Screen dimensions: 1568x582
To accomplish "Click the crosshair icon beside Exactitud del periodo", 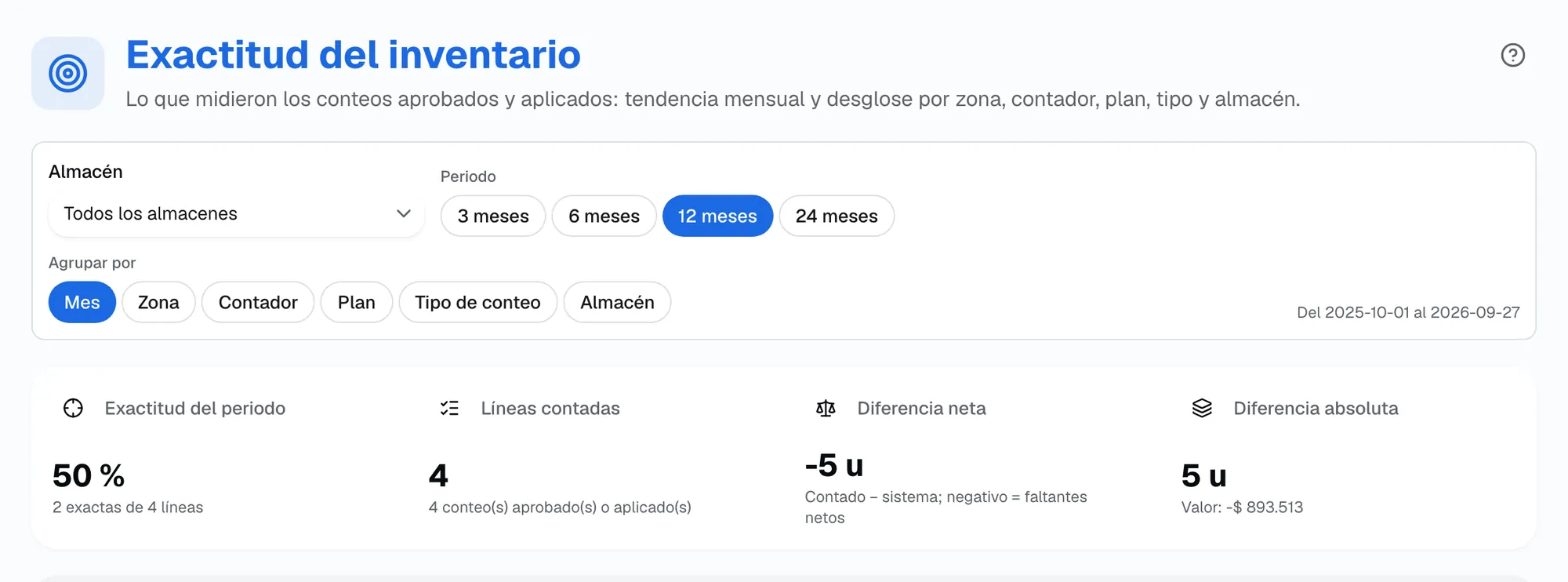I will [73, 408].
